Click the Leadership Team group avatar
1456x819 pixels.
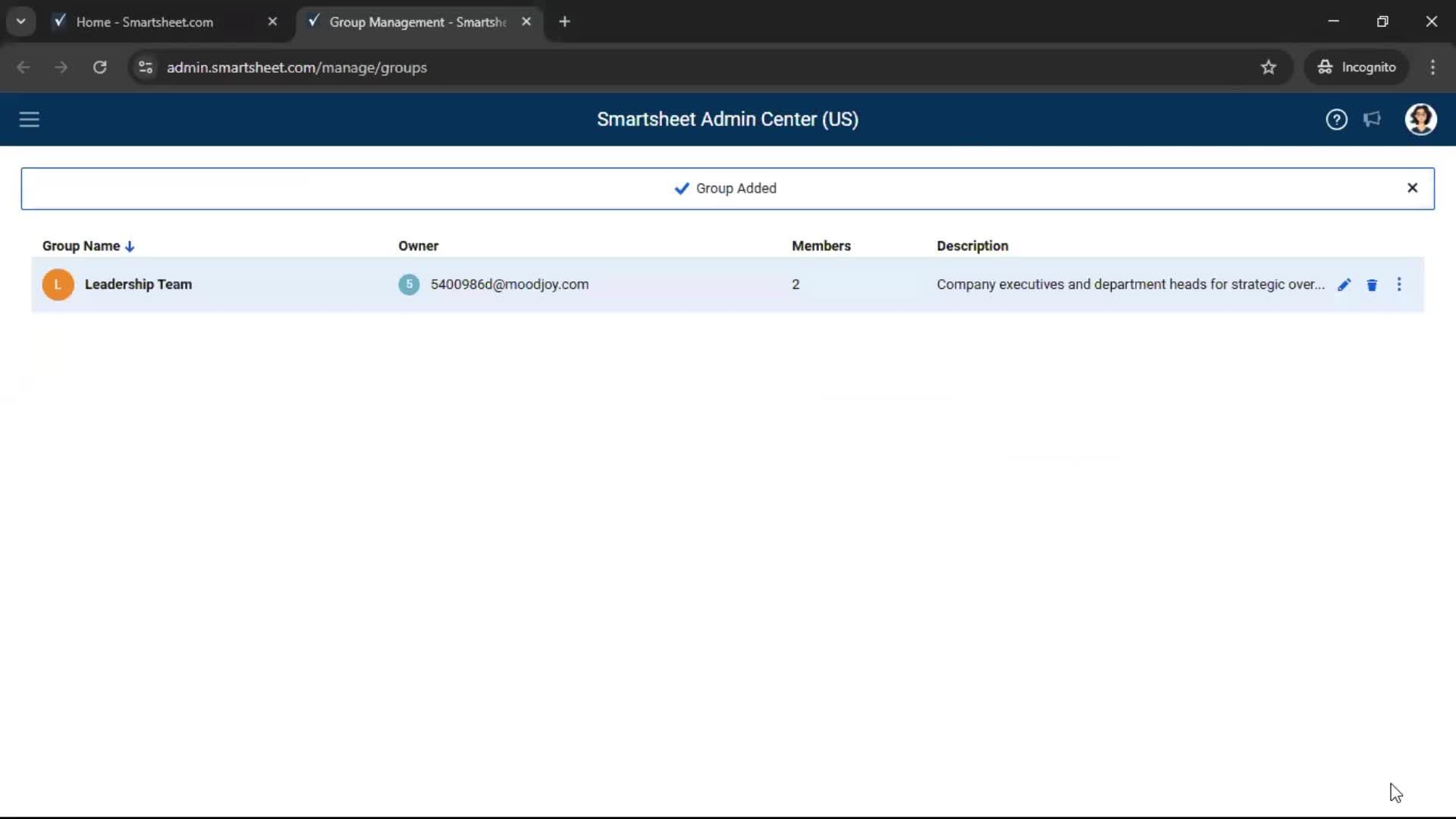tap(58, 284)
